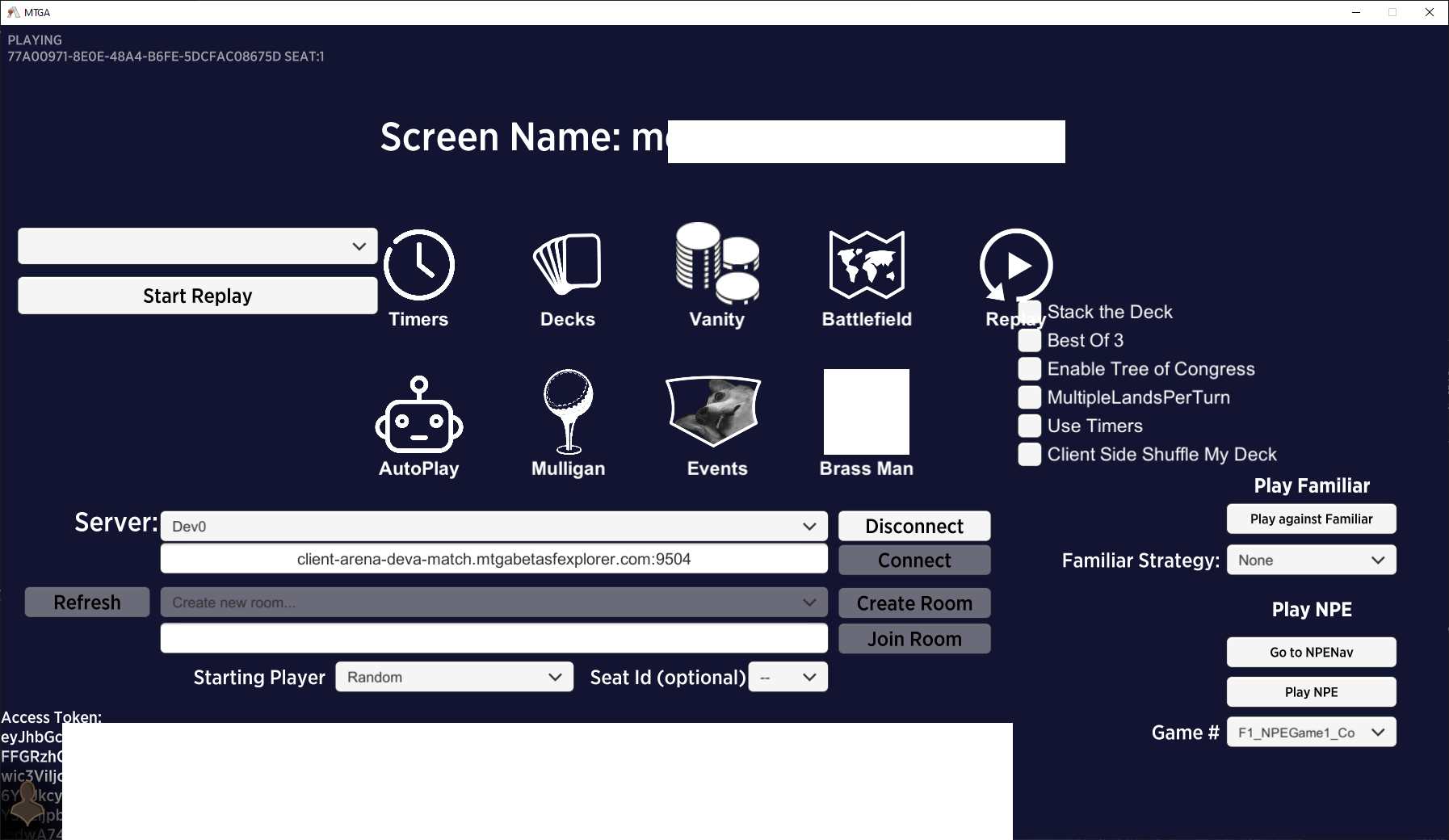Open the Familiar Strategy None dropdown
Viewport: 1449px width, 840px height.
point(1312,560)
